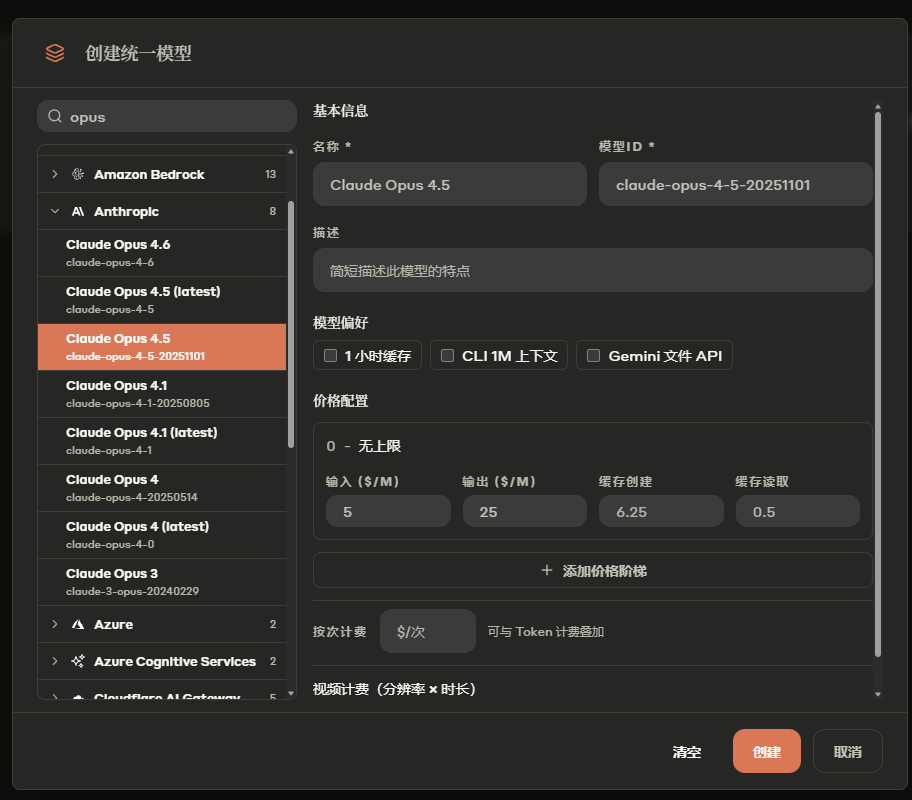Click the 模型ID input field
Screen dimensions: 912x800
click(x=735, y=184)
